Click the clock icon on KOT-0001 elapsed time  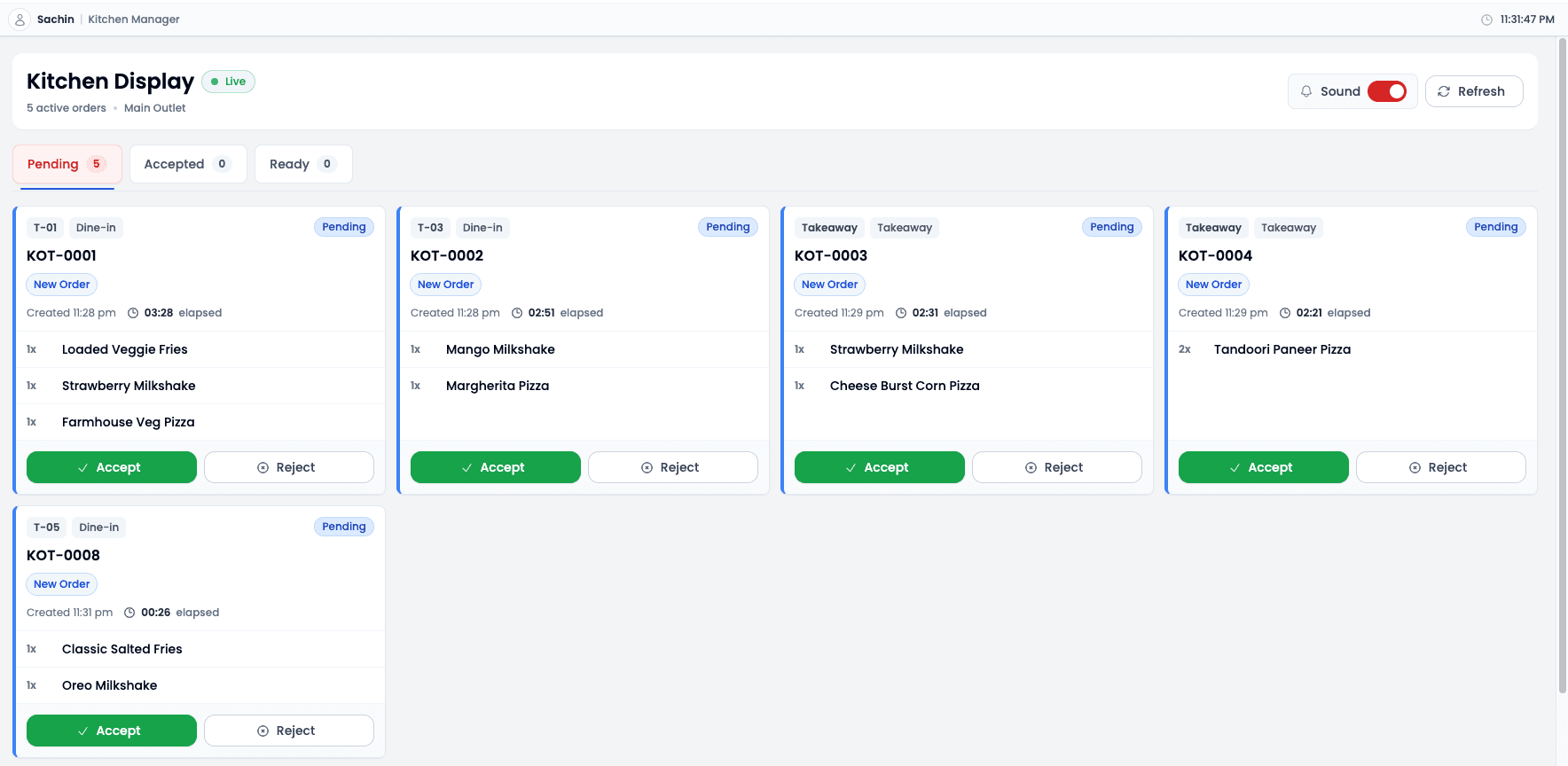click(x=133, y=313)
